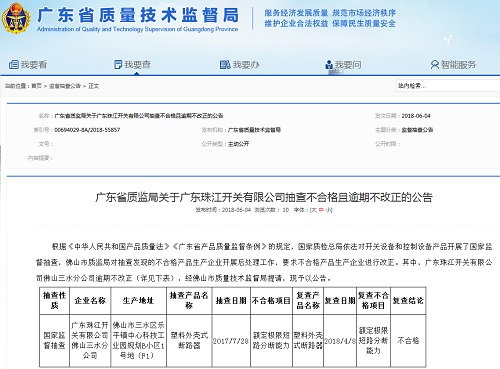Click the company cell 广东珠江开关有限公司佛山三水分公司
Screen dimensions: 500x369
coord(90,340)
